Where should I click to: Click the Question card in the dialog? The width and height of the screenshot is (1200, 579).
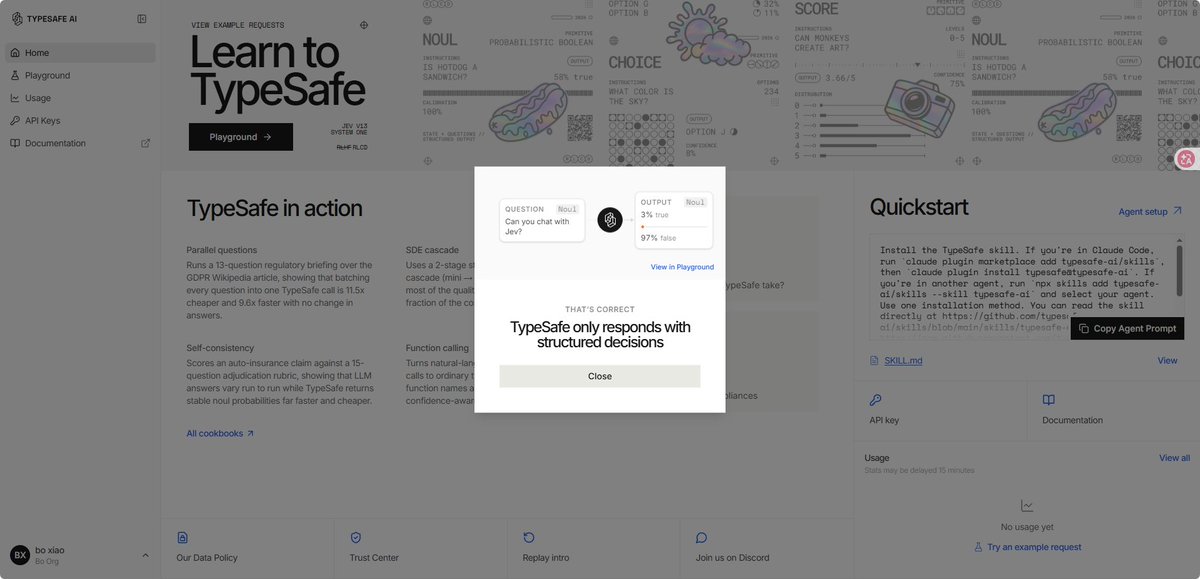pyautogui.click(x=542, y=220)
